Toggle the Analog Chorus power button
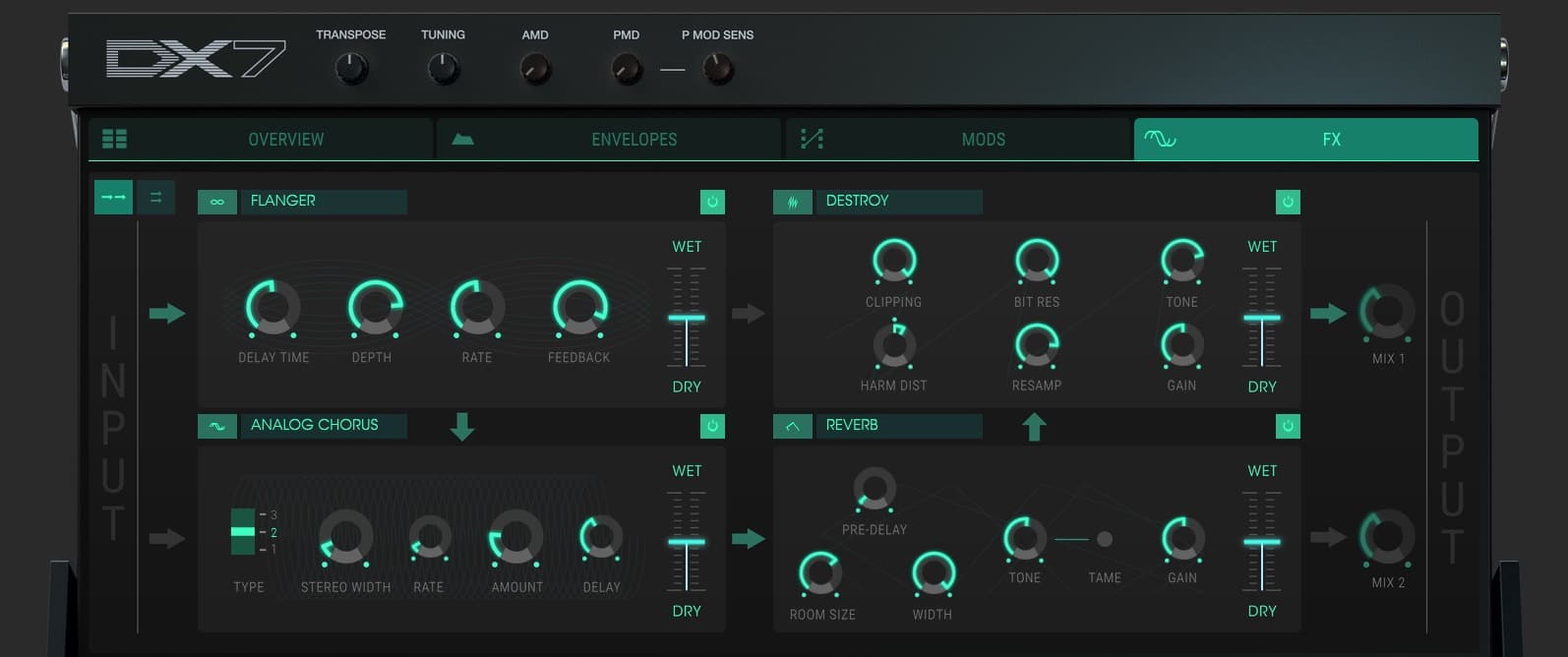Viewport: 1568px width, 657px height. [x=712, y=426]
